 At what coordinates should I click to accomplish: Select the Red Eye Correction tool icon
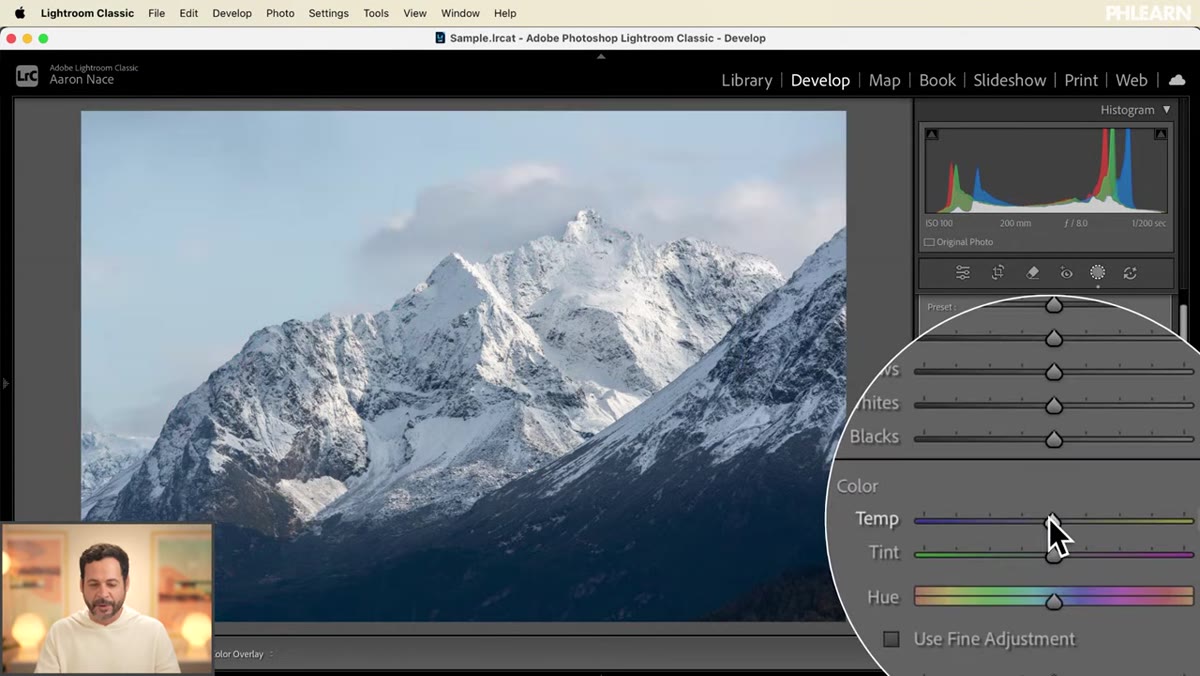(1066, 273)
